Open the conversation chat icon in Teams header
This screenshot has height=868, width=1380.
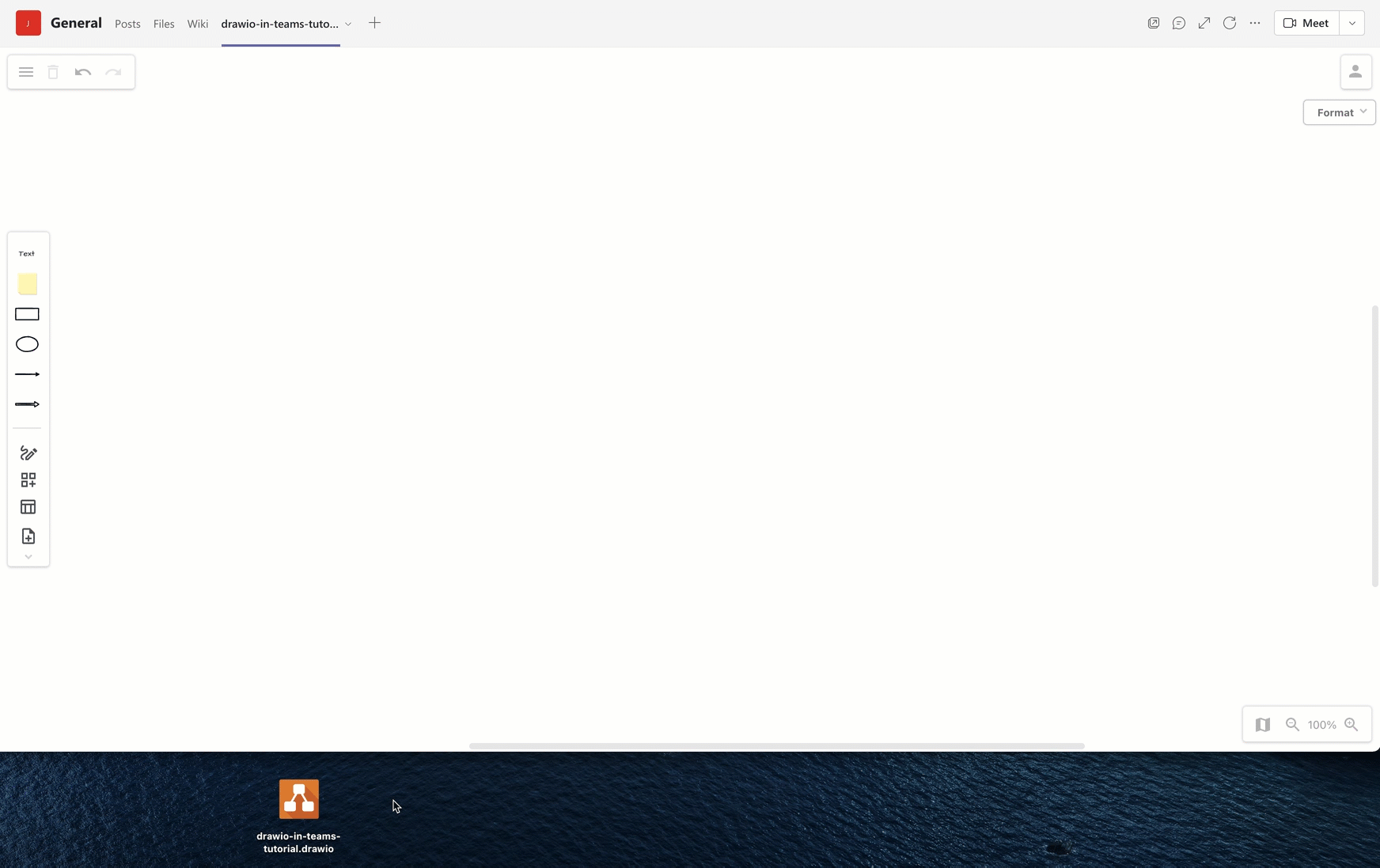(x=1178, y=23)
